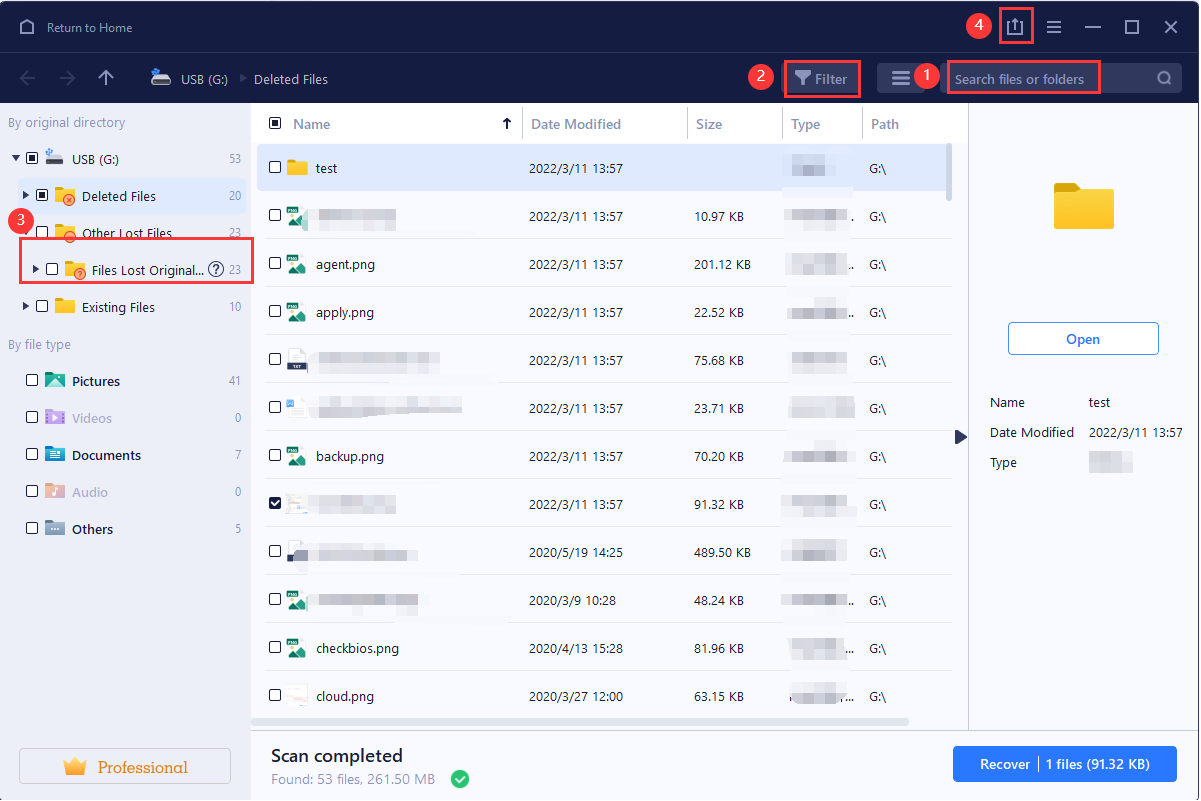Screen dimensions: 1201x801
Task: Enable the Pictures file type filter
Action: [31, 380]
